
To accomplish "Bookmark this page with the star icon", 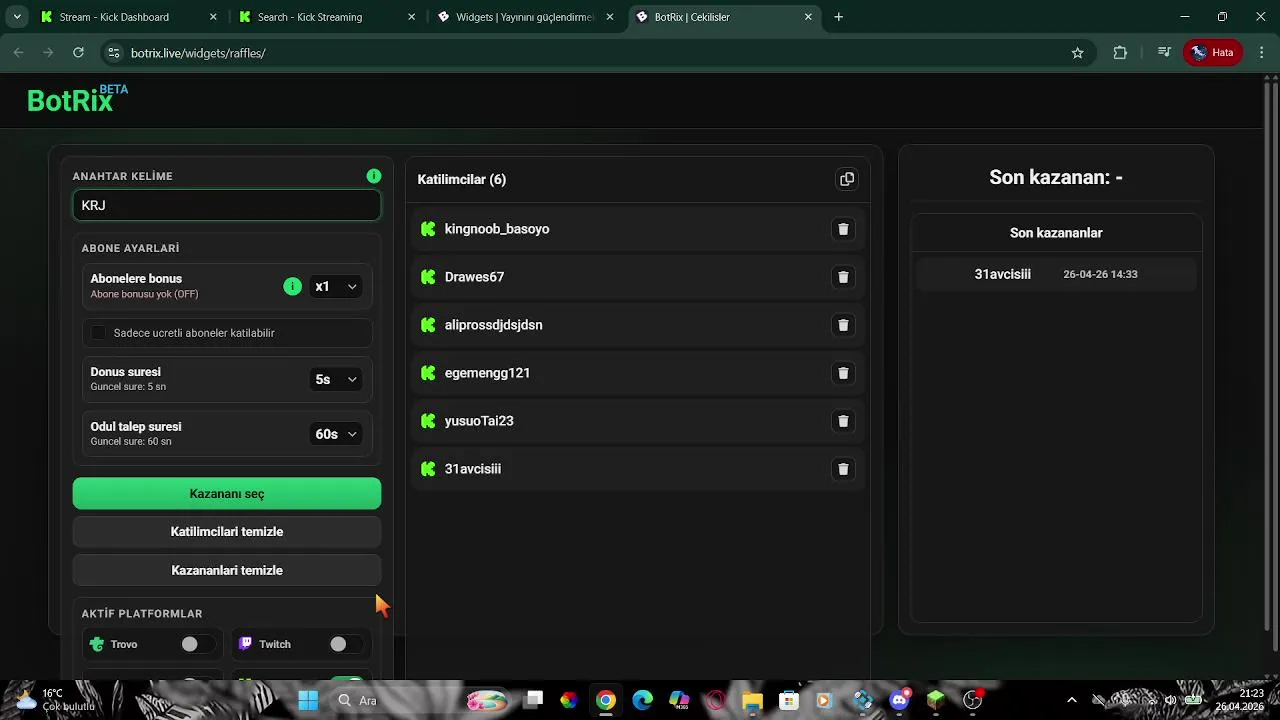I will coord(1077,53).
